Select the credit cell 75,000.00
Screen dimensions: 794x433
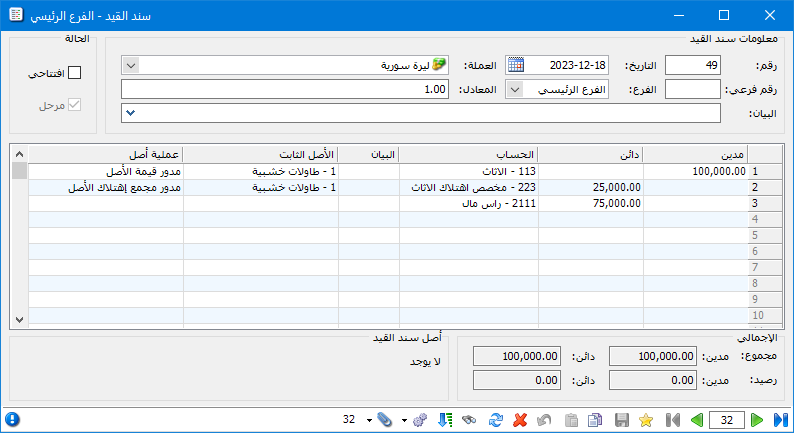pyautogui.click(x=590, y=204)
